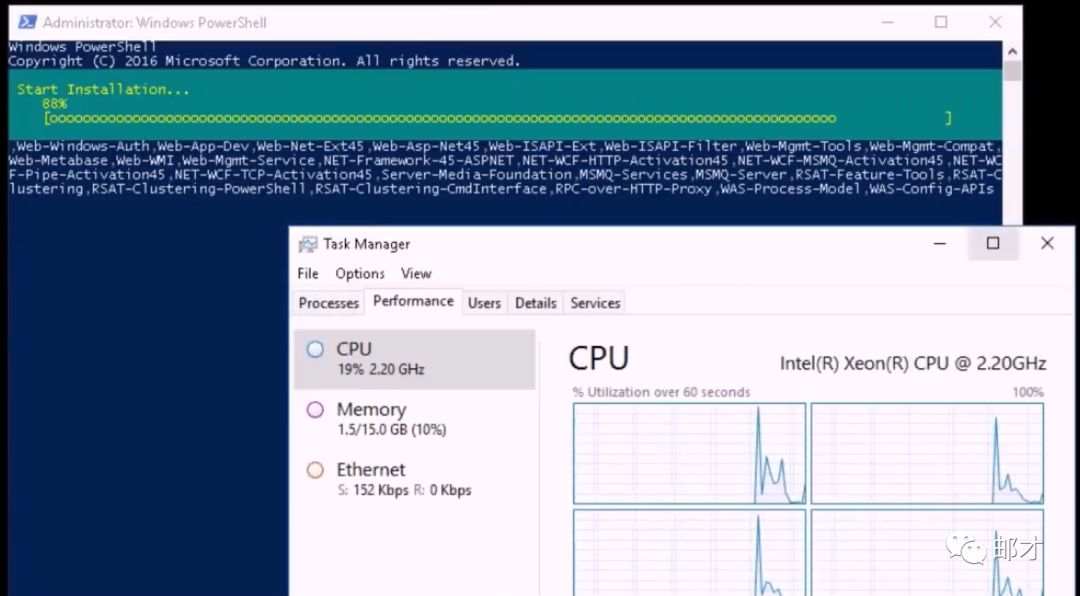Maximize the PowerShell window
The height and width of the screenshot is (596, 1080).
click(x=941, y=22)
